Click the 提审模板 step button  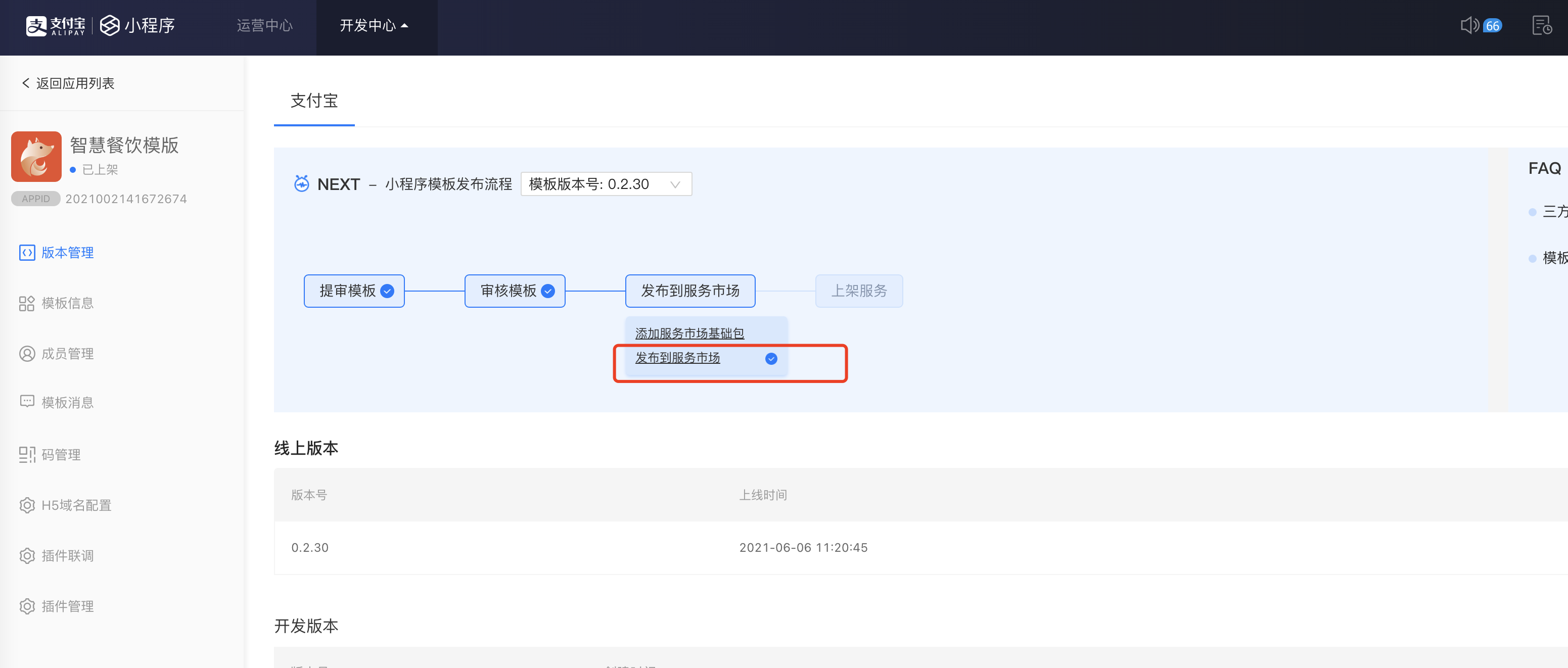pyautogui.click(x=354, y=291)
